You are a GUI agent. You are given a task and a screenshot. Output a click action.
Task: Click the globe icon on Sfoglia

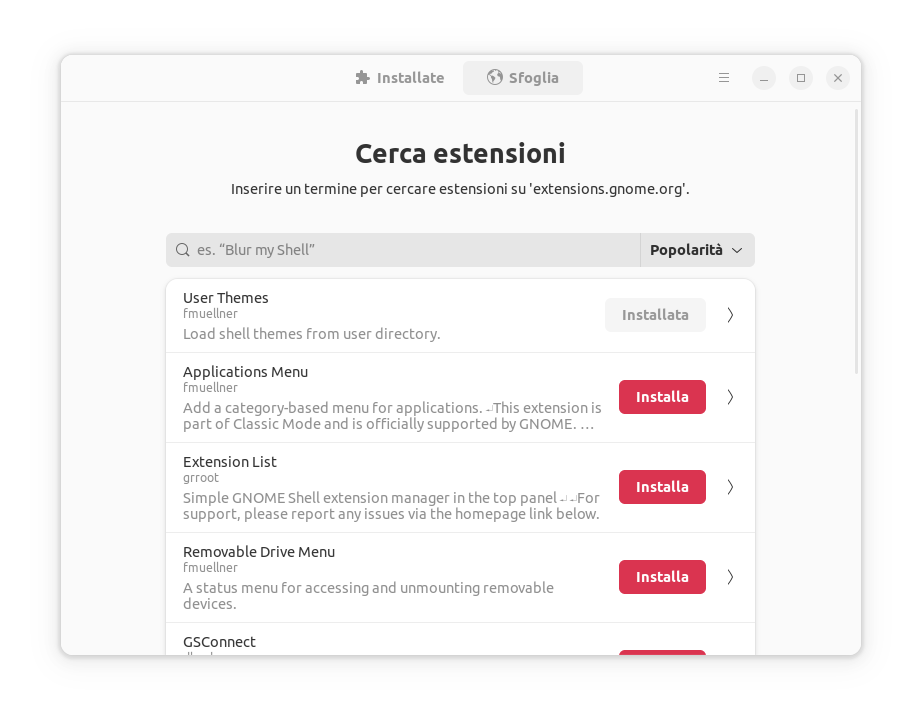(494, 78)
